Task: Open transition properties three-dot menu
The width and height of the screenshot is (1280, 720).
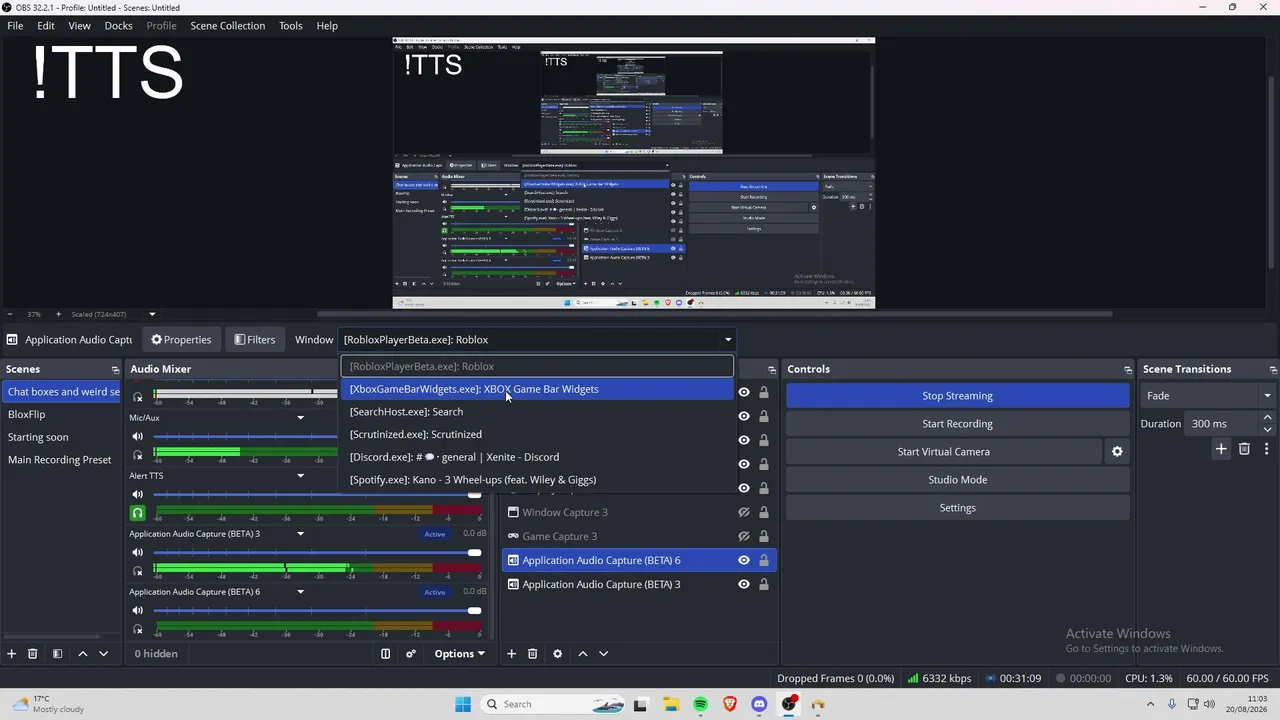Action: [x=1266, y=450]
